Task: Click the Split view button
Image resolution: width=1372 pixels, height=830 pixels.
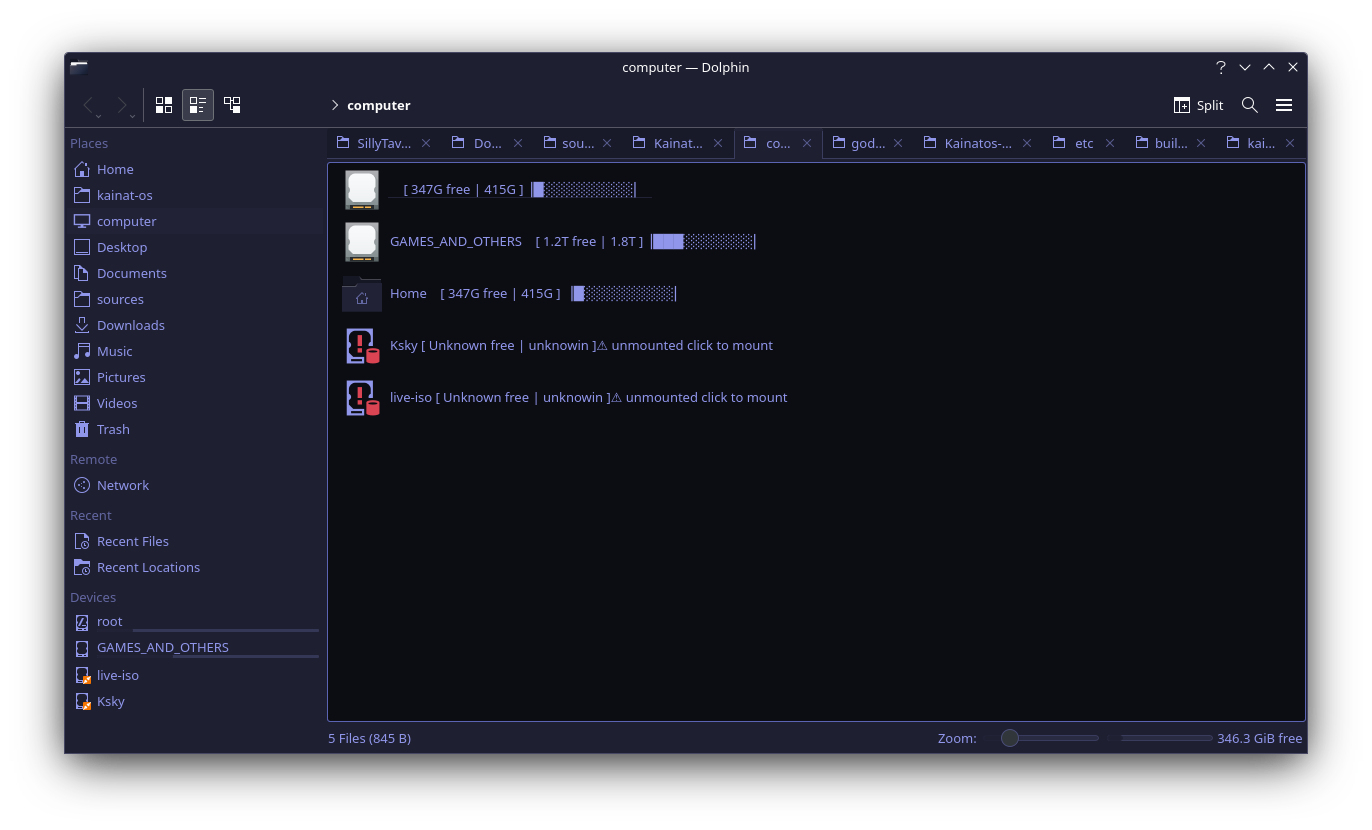Action: tap(1198, 105)
